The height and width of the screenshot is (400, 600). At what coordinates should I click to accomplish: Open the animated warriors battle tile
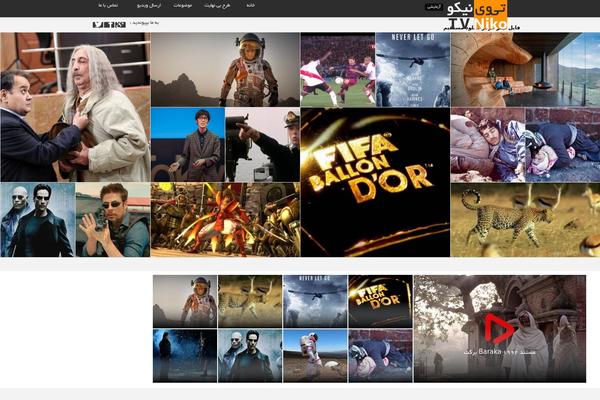coord(225,220)
